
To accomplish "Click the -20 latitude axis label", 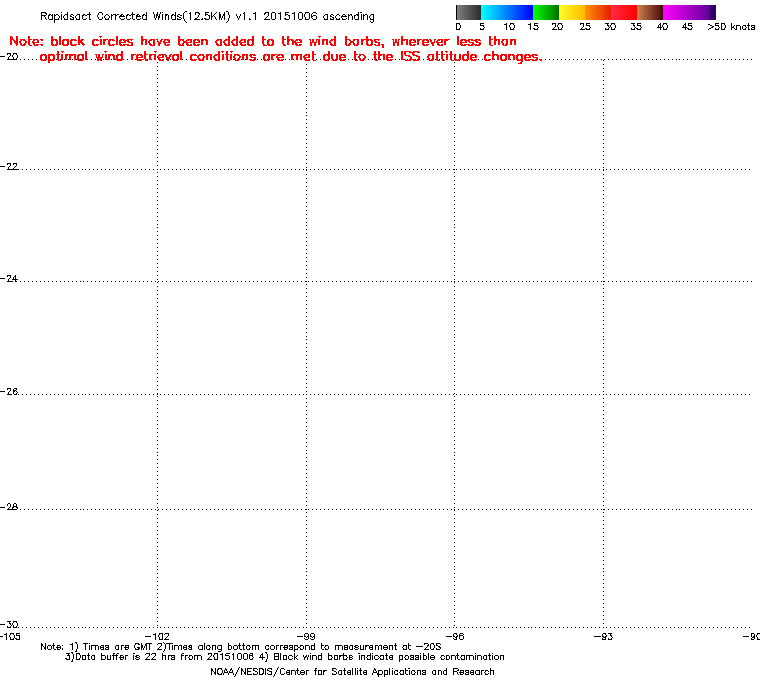I will point(9,56).
